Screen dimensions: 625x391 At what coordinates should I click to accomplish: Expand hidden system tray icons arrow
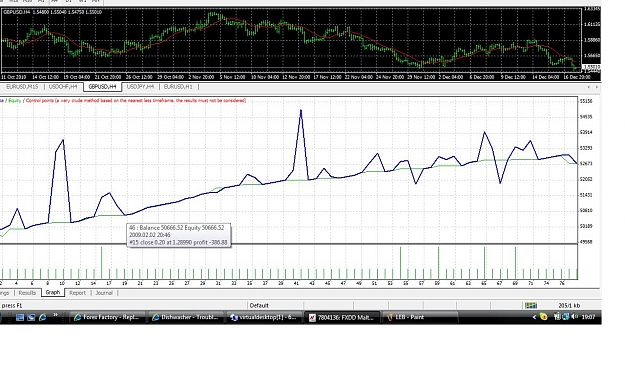click(x=534, y=317)
